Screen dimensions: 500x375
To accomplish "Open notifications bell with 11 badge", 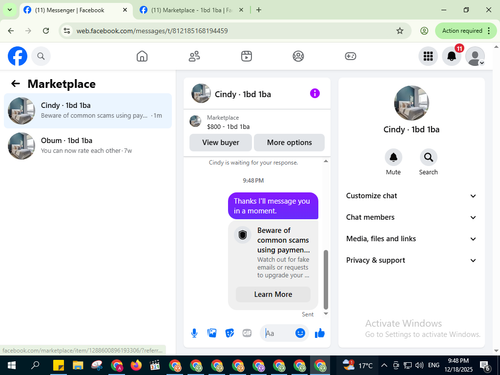I will pyautogui.click(x=452, y=56).
